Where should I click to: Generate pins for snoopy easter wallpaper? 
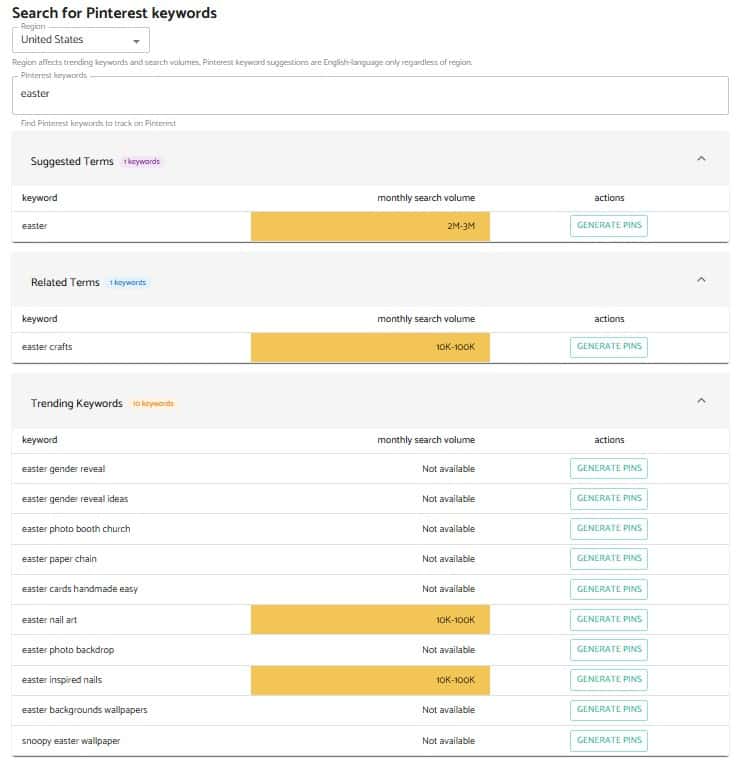coord(608,741)
